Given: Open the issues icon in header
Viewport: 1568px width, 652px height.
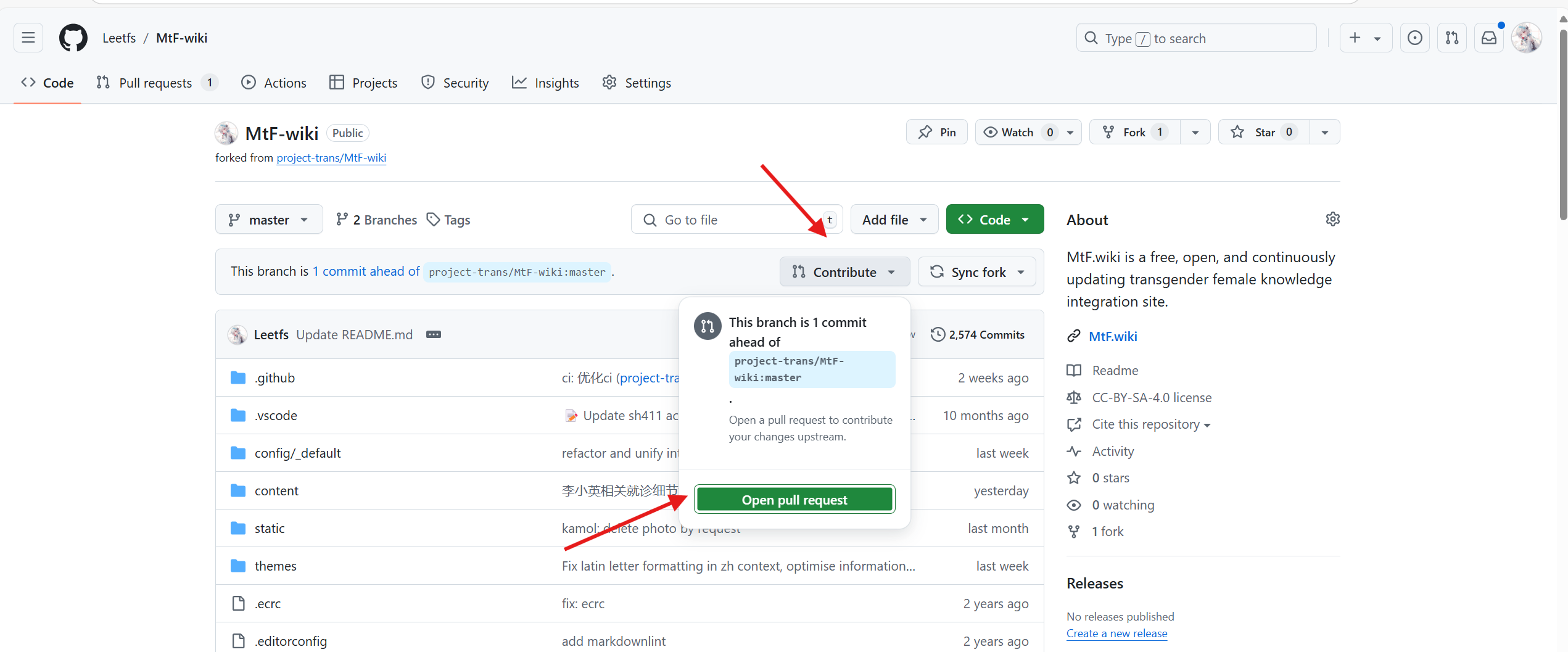Looking at the screenshot, I should click(x=1415, y=38).
